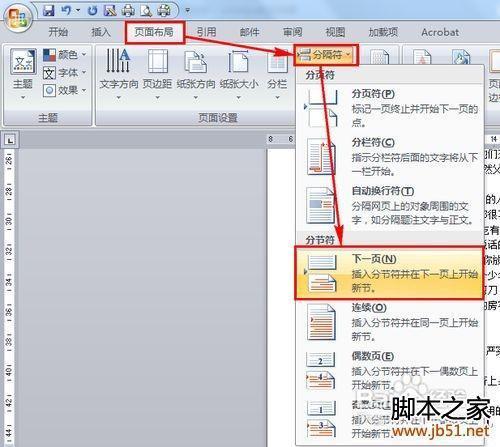The width and height of the screenshot is (500, 447).
Task: Choose 下一页(N) section break
Action: coord(389,273)
